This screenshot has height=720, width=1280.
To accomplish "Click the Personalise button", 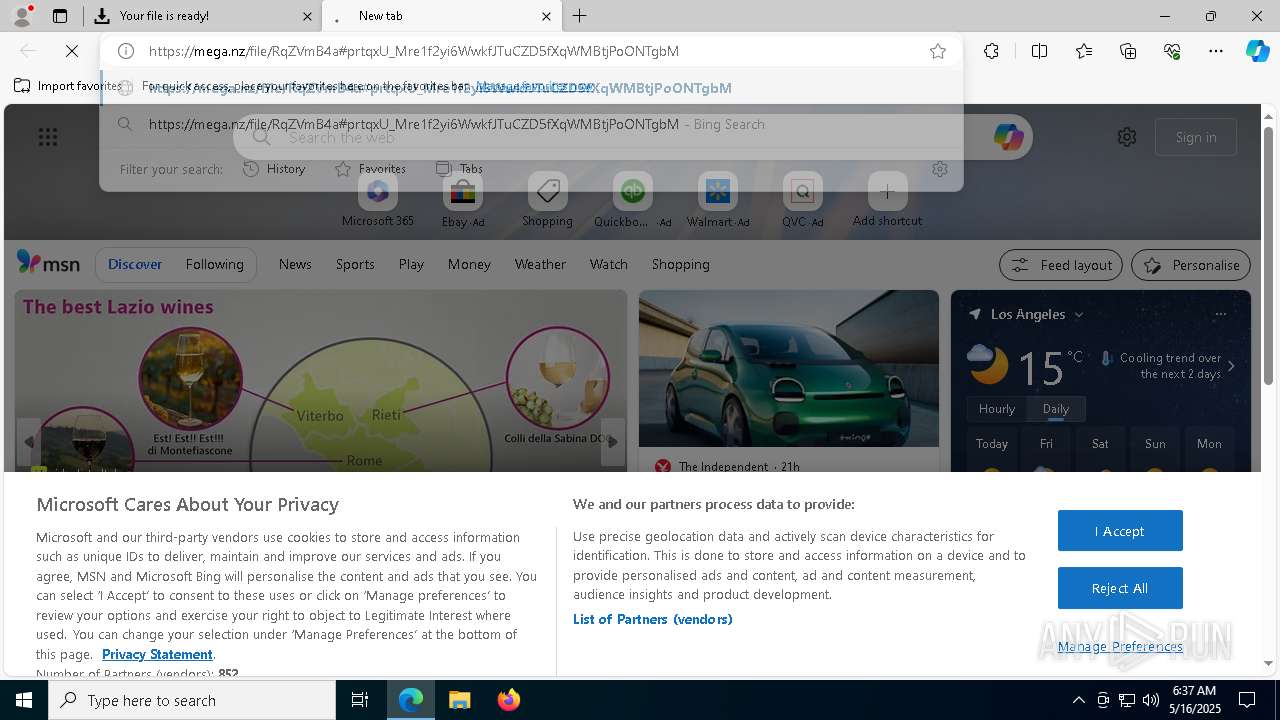I will 1190,265.
